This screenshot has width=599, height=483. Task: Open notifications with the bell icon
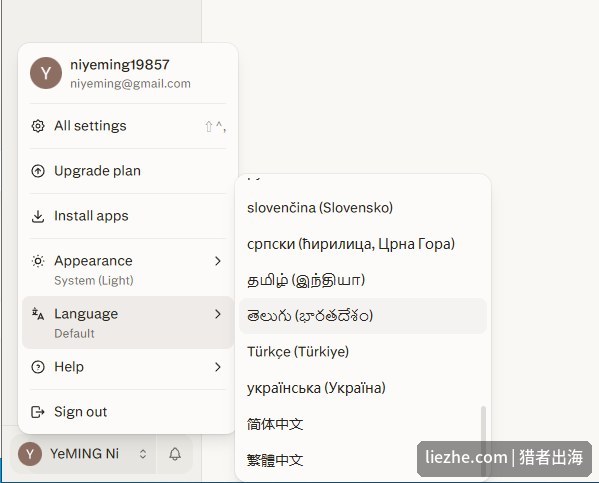[x=175, y=454]
